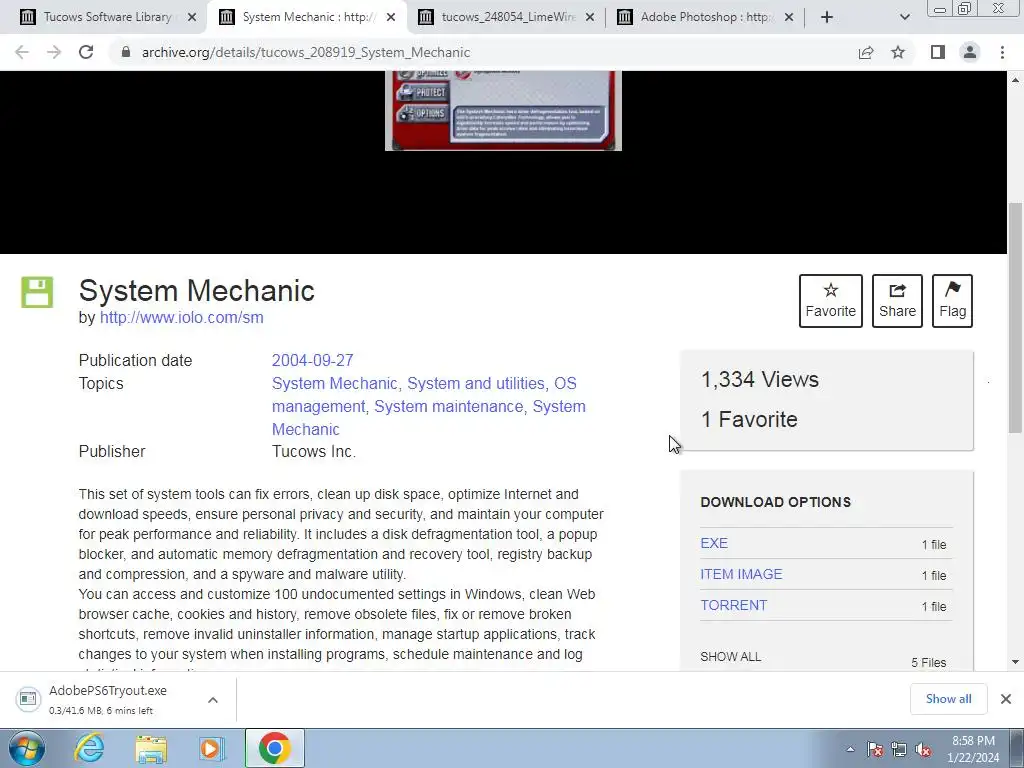The image size is (1024, 768).
Task: Open the Chrome profile menu
Action: 970,52
